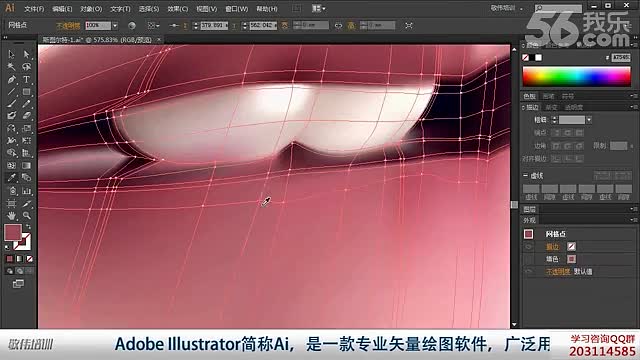The image size is (640, 360).
Task: Switch to the 色板 panel tab
Action: (x=529, y=96)
